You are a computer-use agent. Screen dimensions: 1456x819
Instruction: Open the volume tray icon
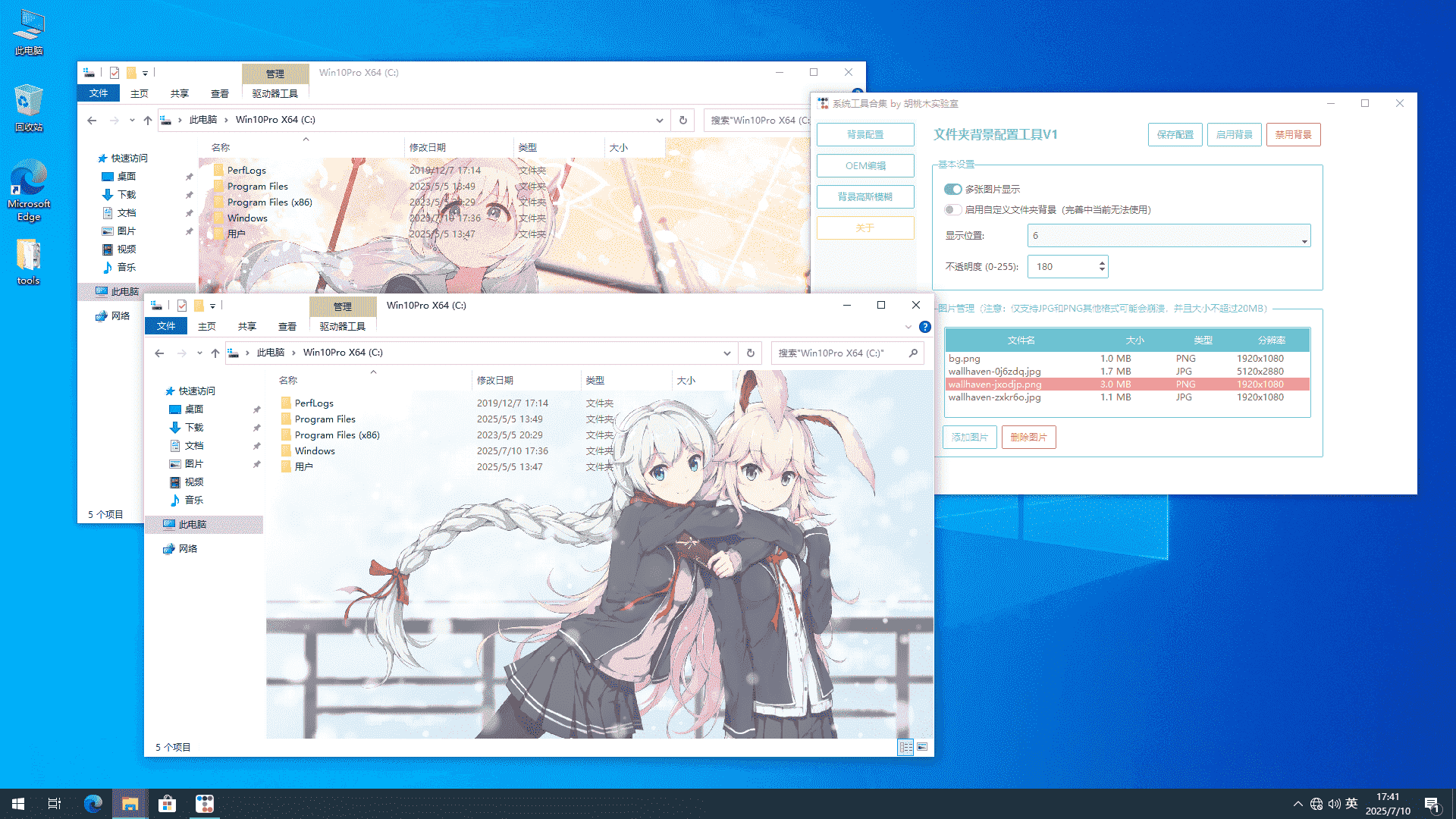tap(1334, 804)
